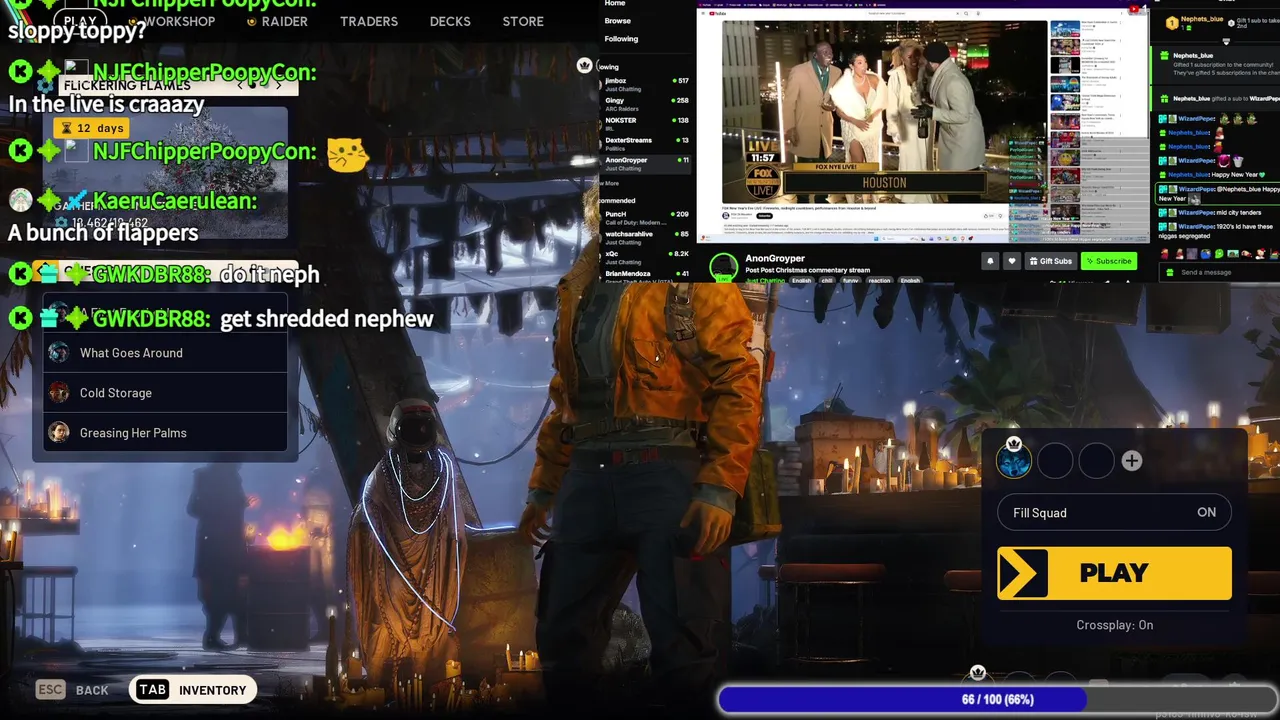
Task: Select the PLAY tab in top menu
Action: 80,21
